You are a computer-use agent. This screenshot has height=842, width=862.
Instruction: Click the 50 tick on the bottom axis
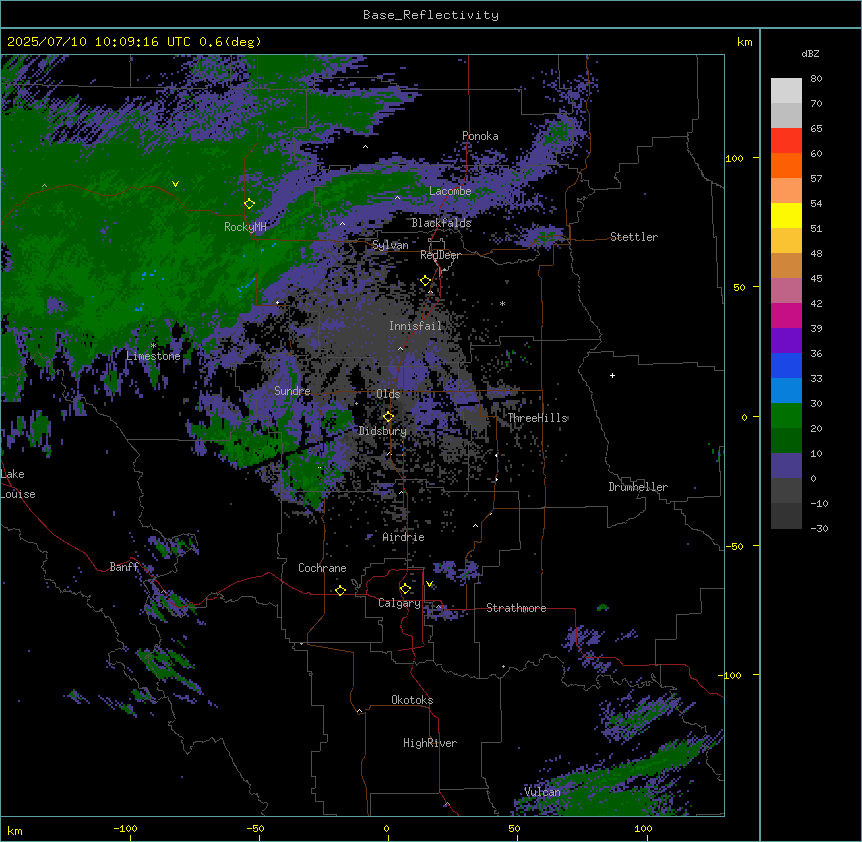pyautogui.click(x=515, y=828)
